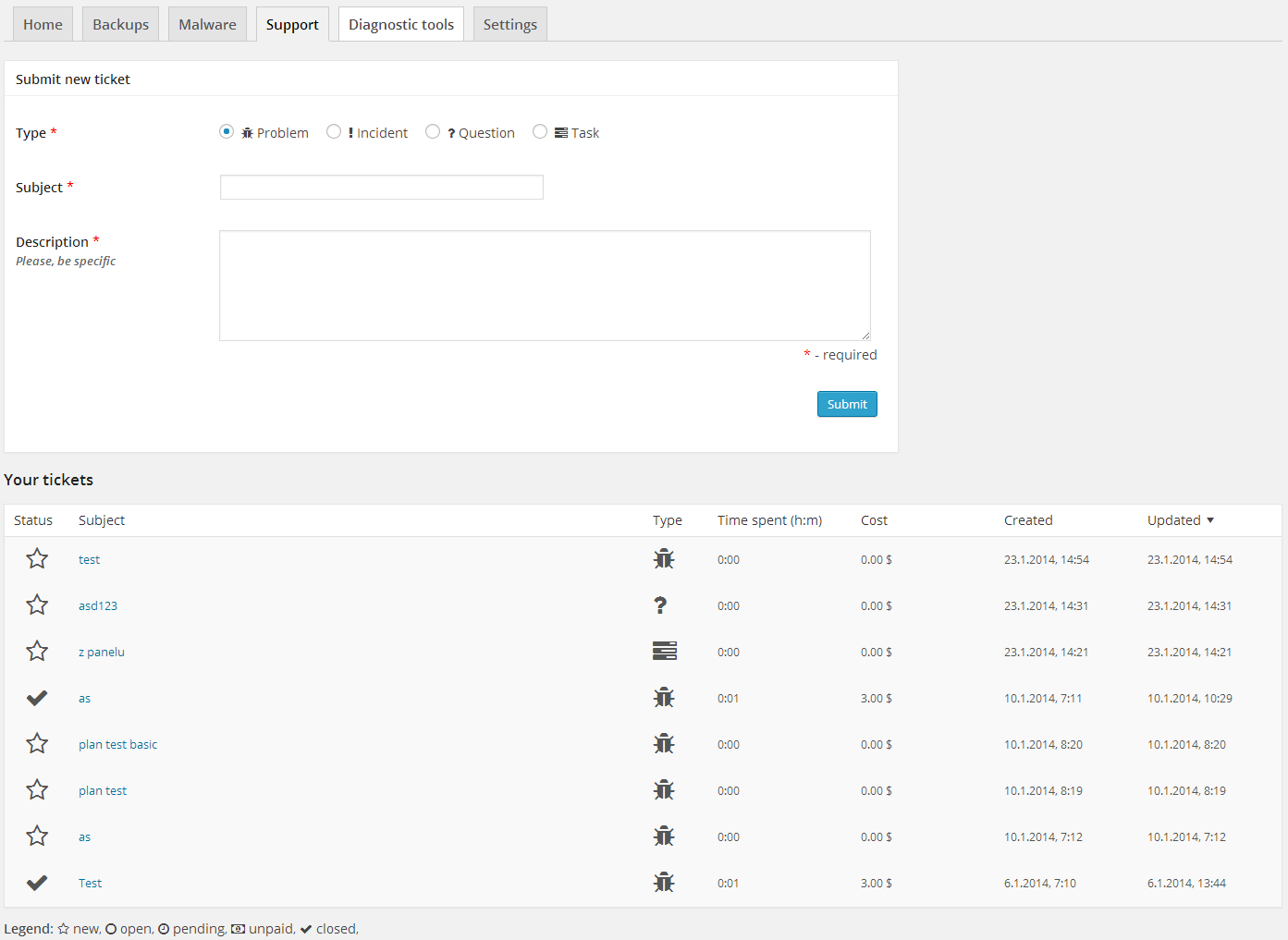Click the Status column header

(33, 520)
